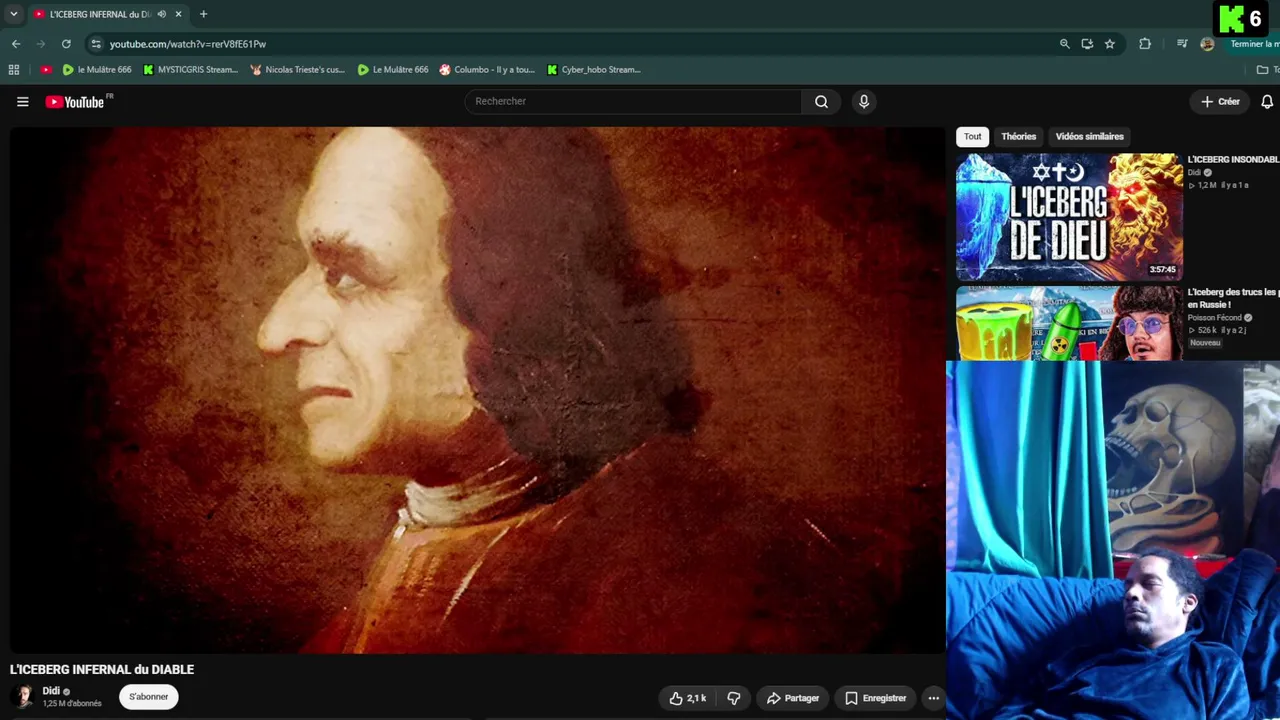
Task: Select the Vidéos similaires filter chip
Action: tap(1090, 137)
